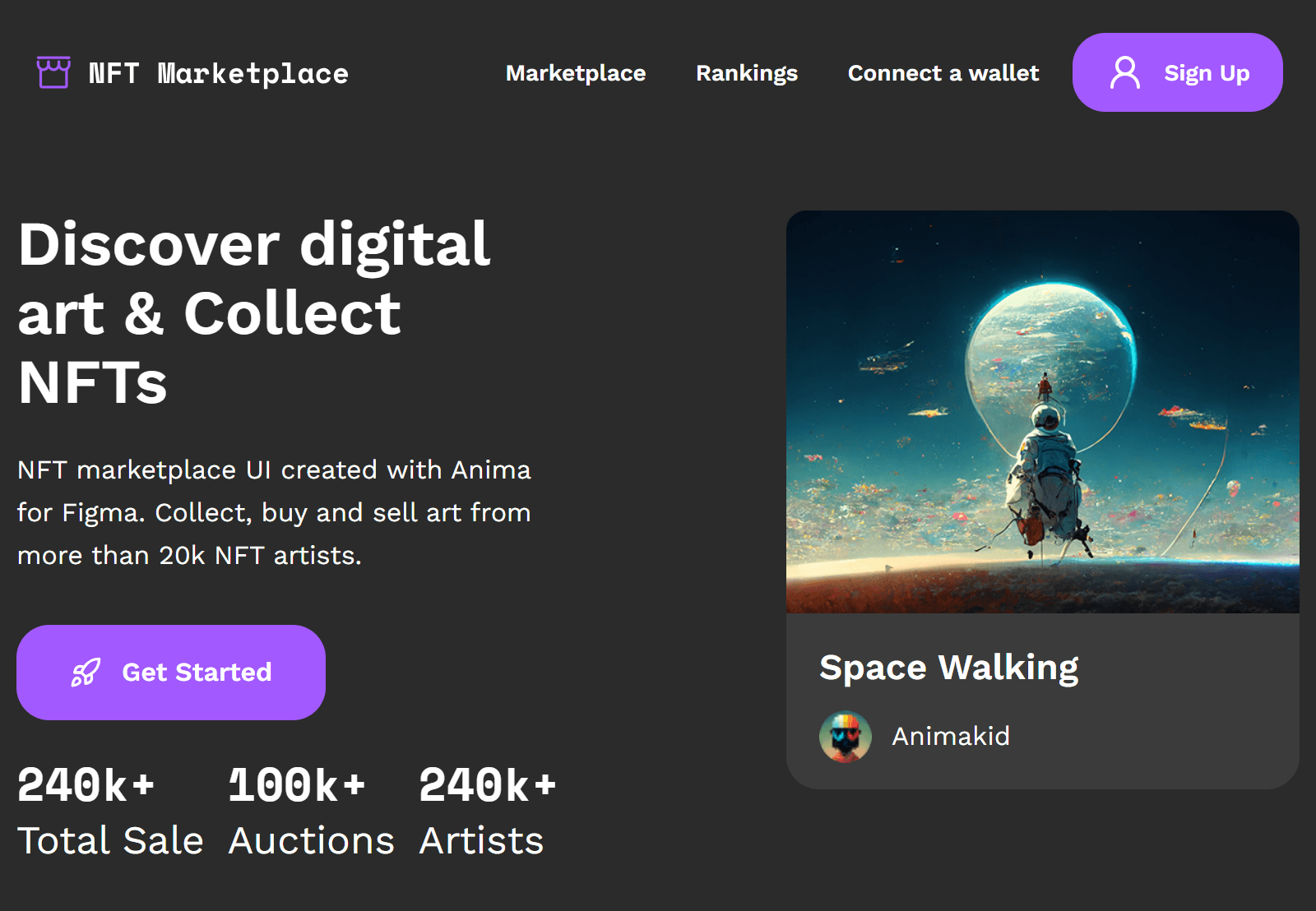Click the 240k+ Total Sale stat
The image size is (1316, 911).
pos(111,810)
